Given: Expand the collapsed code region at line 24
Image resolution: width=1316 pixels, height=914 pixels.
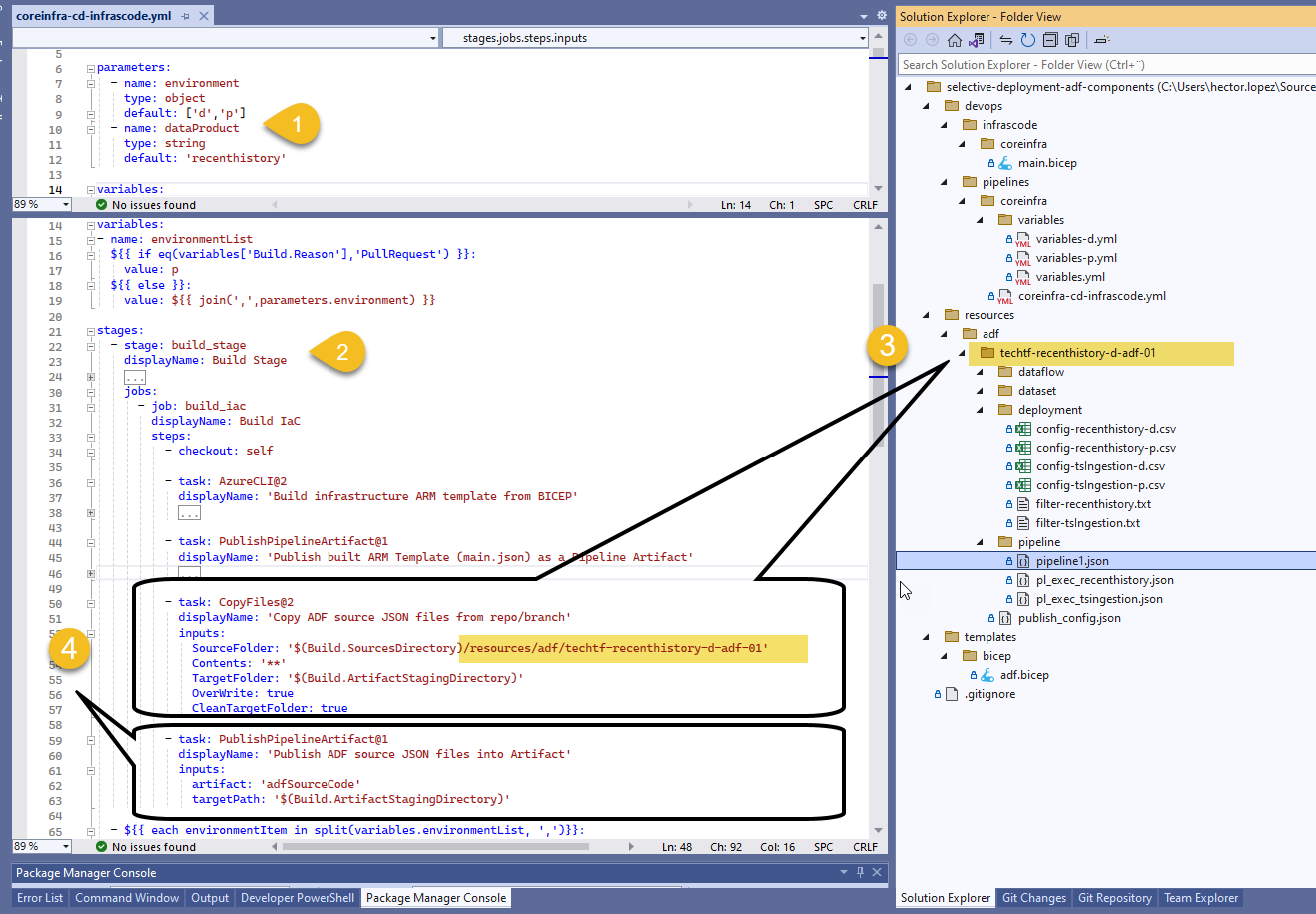Looking at the screenshot, I should click(x=90, y=376).
